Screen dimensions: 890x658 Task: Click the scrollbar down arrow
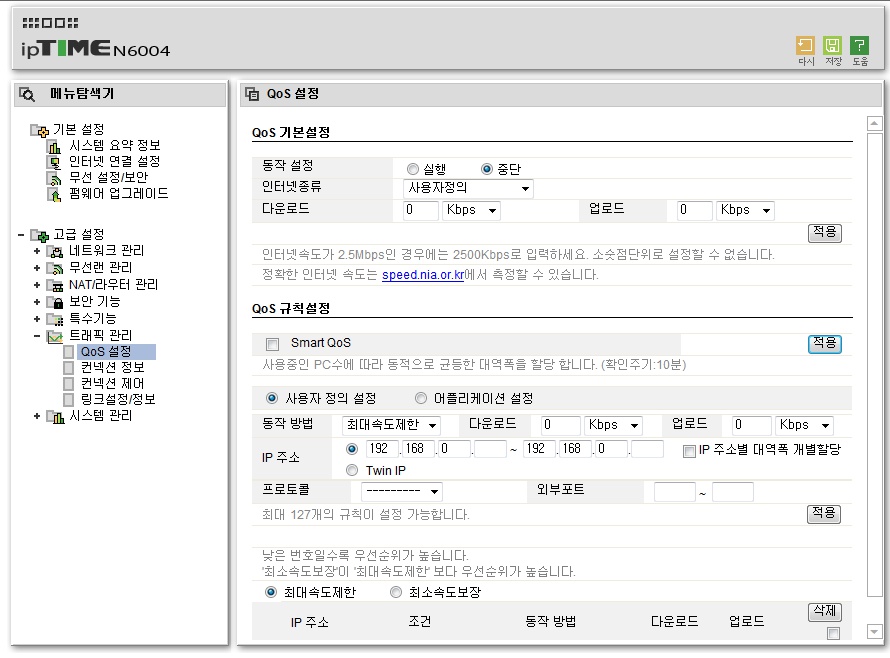pos(874,631)
